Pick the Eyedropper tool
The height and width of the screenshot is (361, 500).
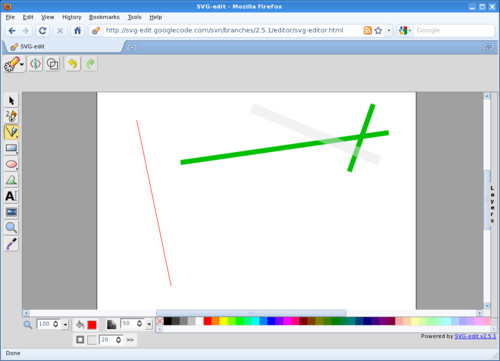[x=11, y=244]
